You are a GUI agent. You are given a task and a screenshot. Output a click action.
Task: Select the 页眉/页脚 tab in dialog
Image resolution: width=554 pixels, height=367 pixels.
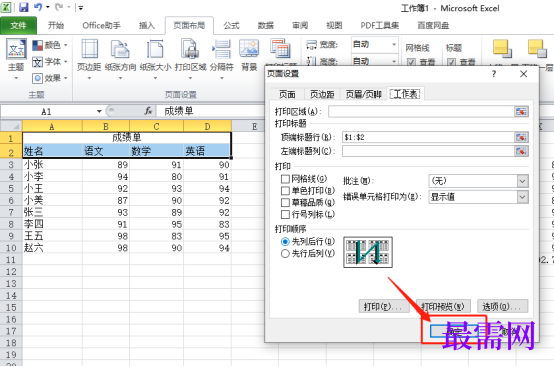(364, 94)
